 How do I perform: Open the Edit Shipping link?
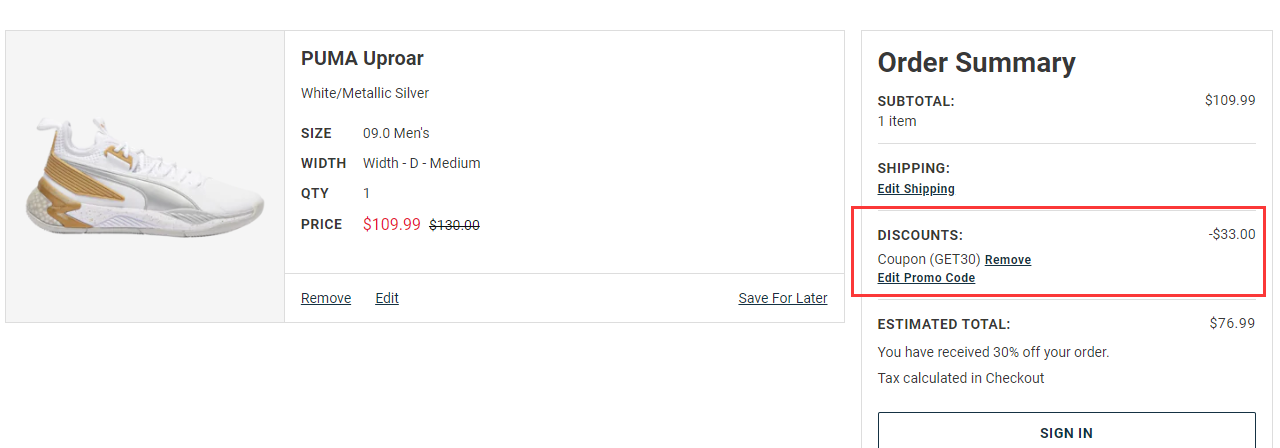coord(916,189)
